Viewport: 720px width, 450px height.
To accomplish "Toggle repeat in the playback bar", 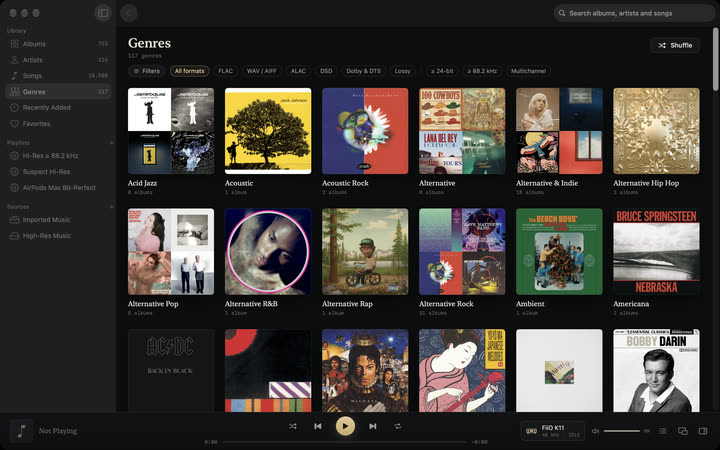I will pos(398,426).
